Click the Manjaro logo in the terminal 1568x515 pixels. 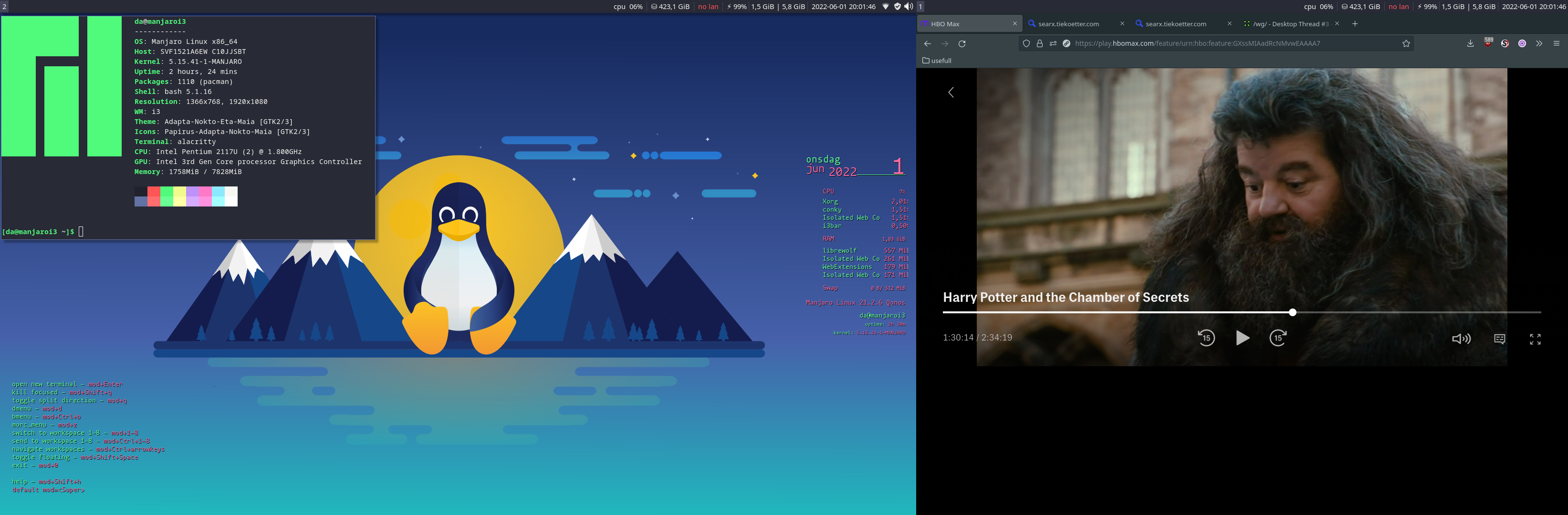coord(62,86)
